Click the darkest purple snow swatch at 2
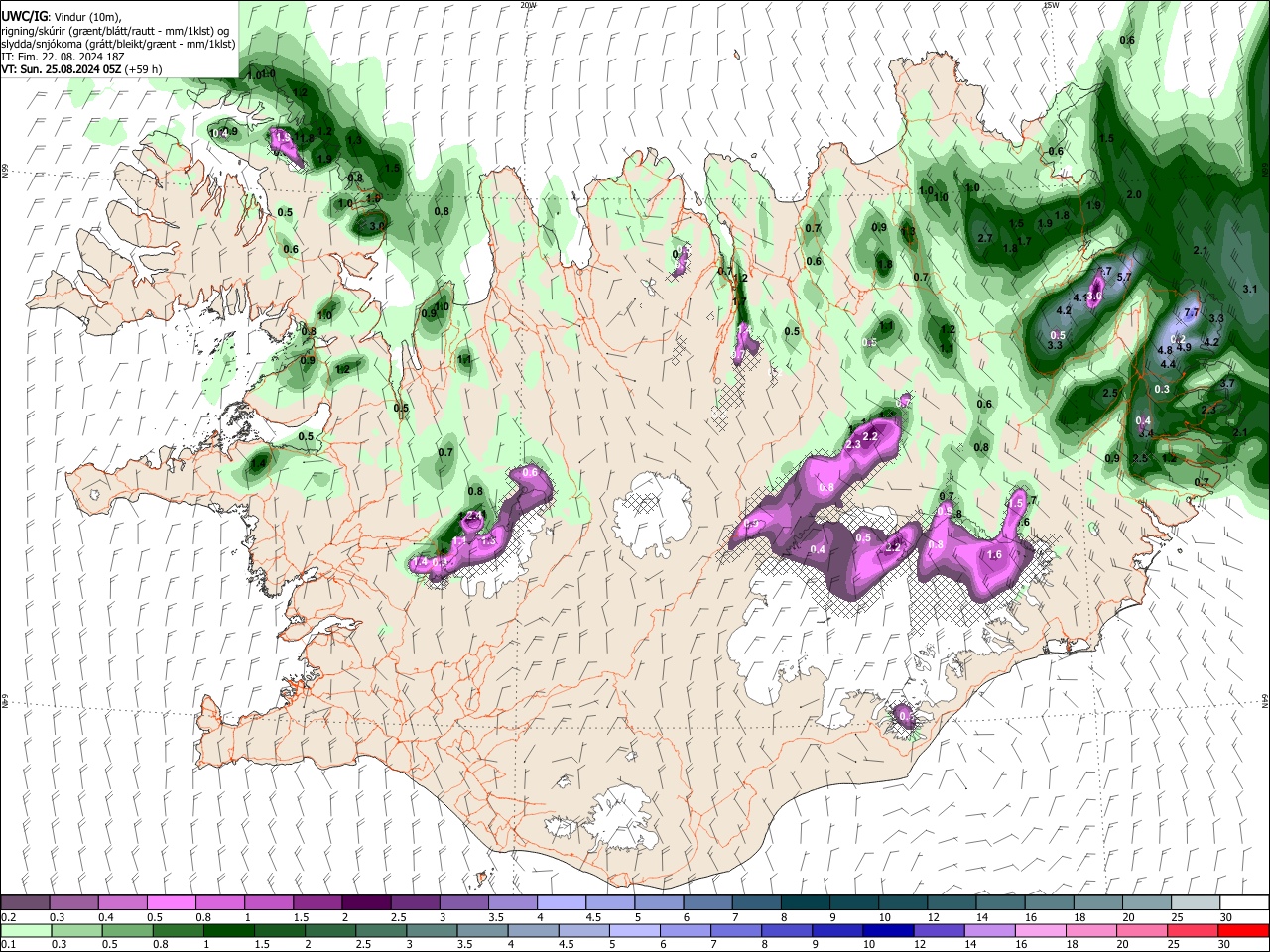 click(365, 903)
